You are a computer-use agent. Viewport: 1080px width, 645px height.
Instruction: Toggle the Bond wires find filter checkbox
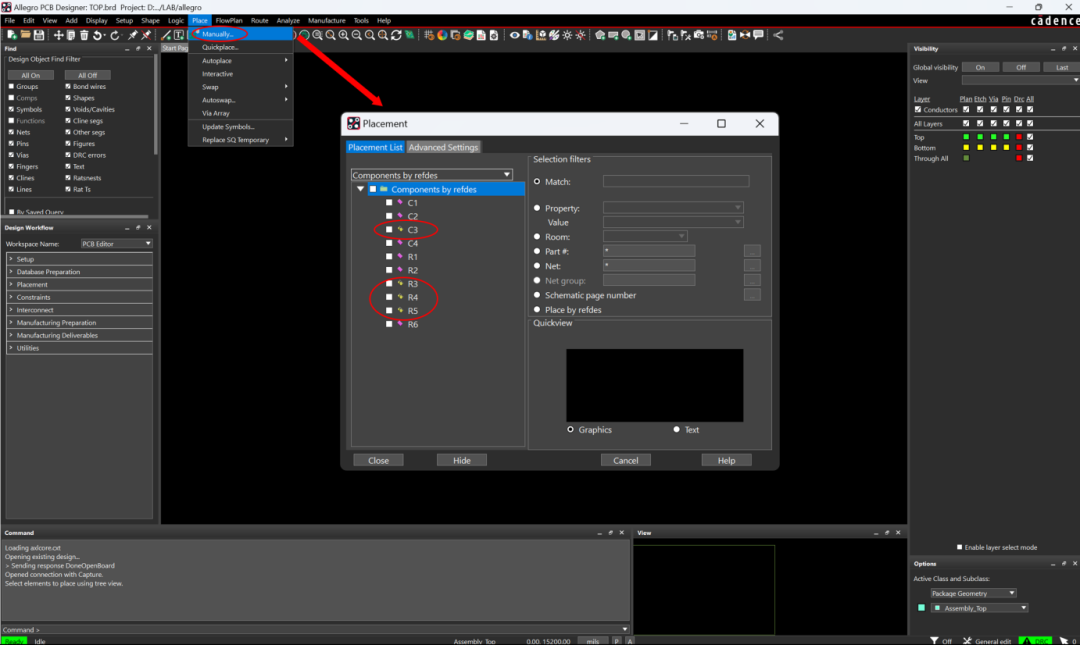tap(68, 86)
